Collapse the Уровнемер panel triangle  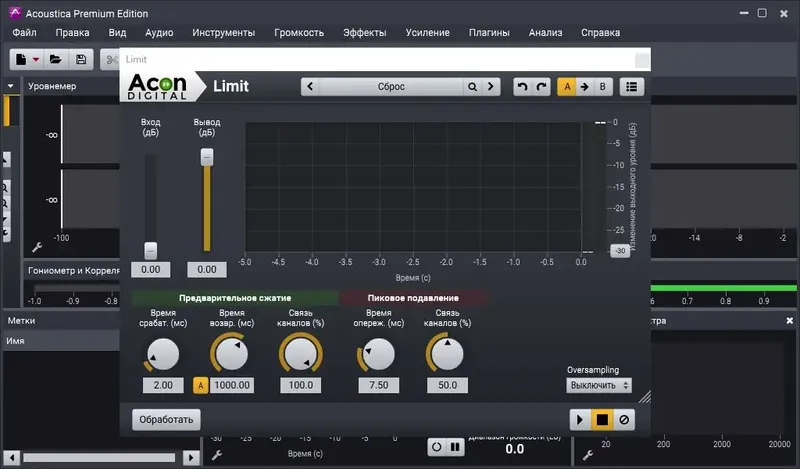pyautogui.click(x=11, y=86)
